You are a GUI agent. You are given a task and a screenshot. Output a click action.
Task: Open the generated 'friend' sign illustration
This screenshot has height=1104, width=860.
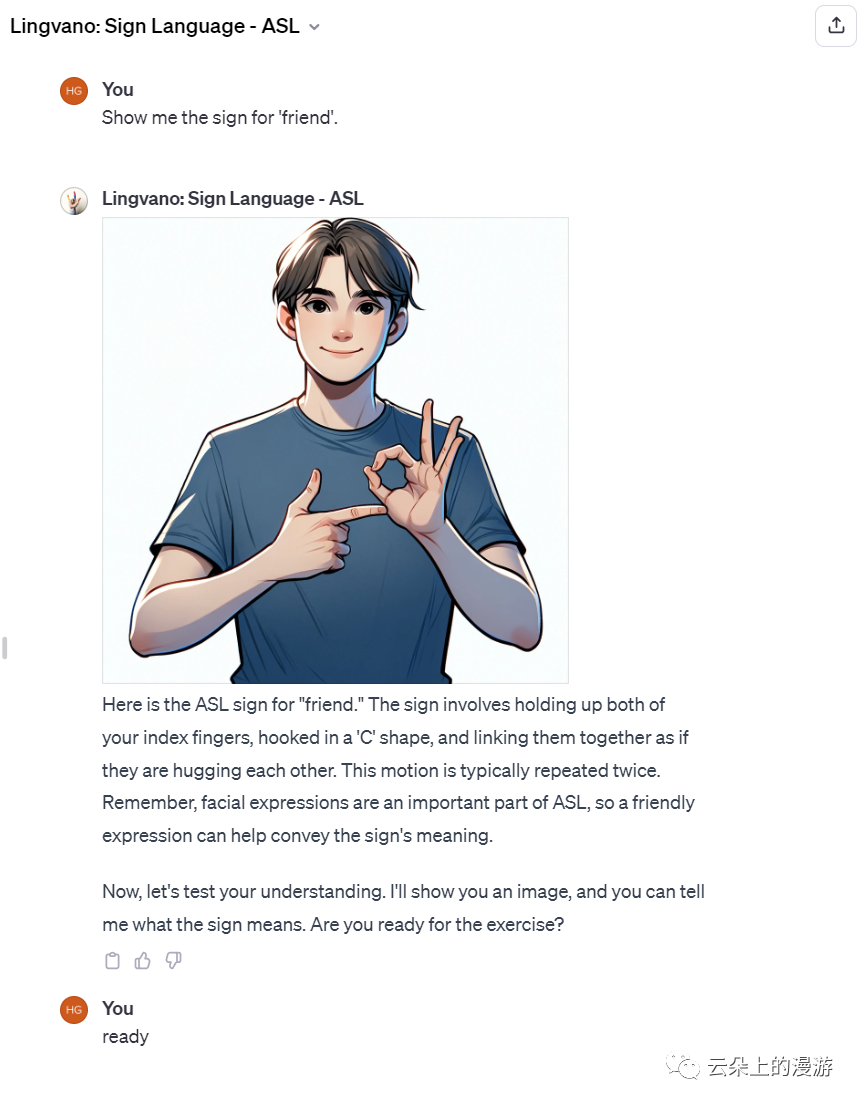pyautogui.click(x=335, y=451)
